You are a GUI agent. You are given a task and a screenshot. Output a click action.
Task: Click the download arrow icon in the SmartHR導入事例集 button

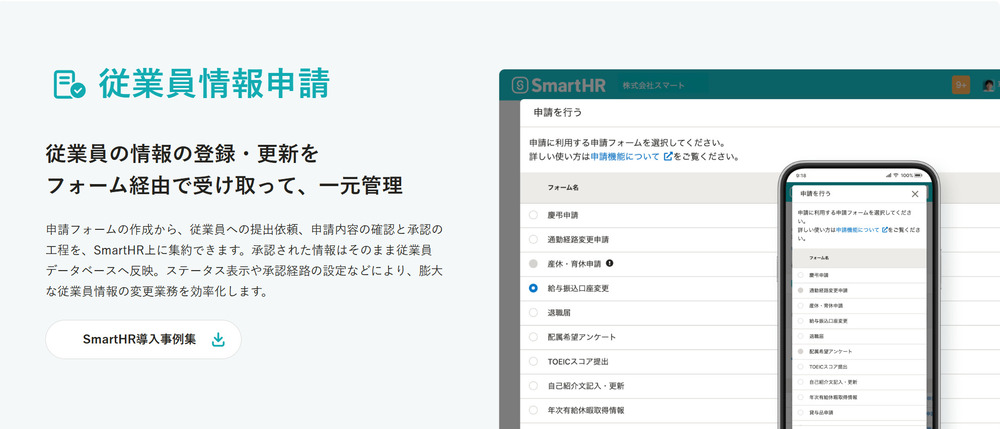coord(218,339)
